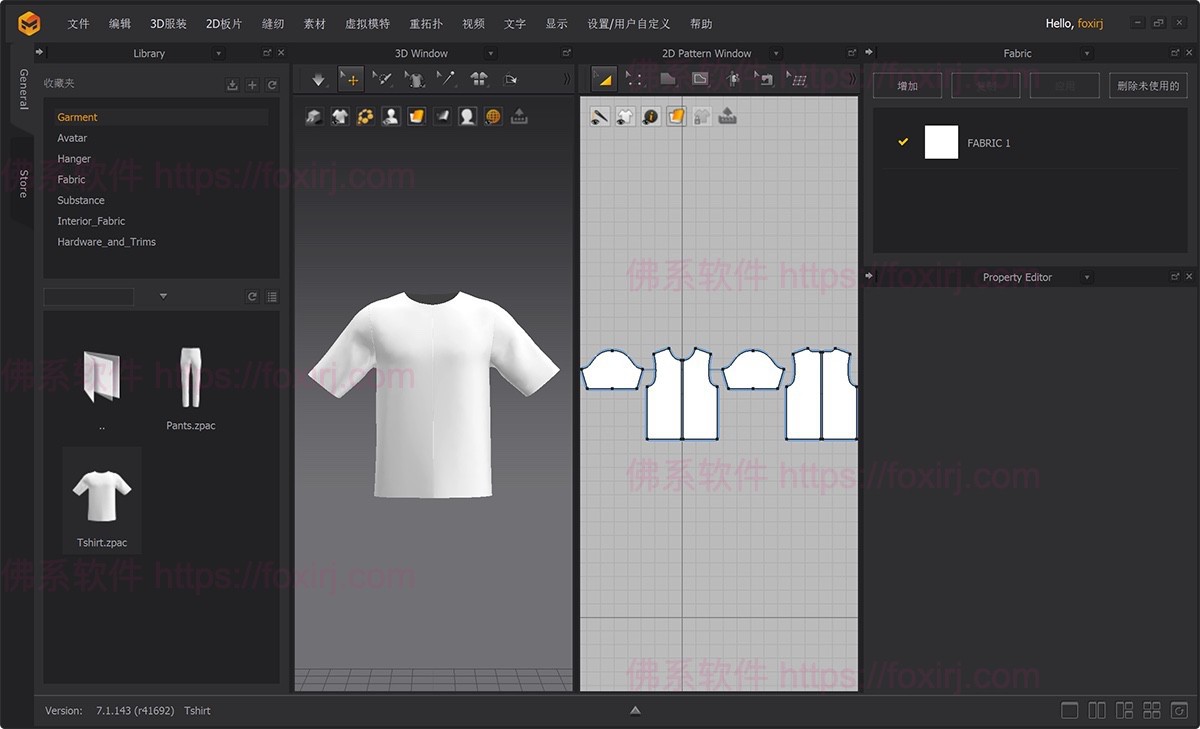Open the 缝纫 menu

(273, 23)
